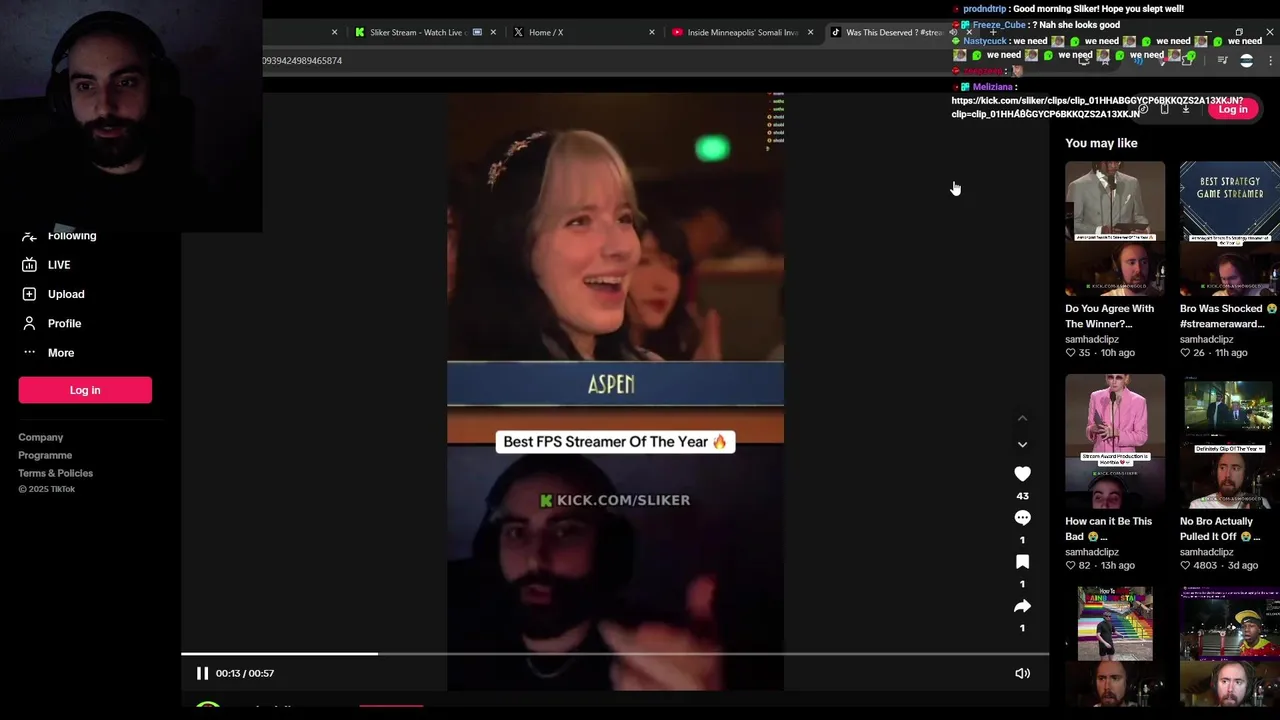1280x720 pixels.
Task: Open samhadclipz under No Bro Actually video
Action: (x=1207, y=552)
